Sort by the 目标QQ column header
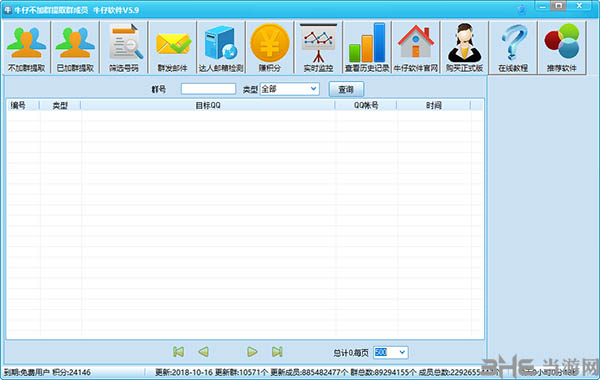This screenshot has width=600, height=380. (208, 105)
